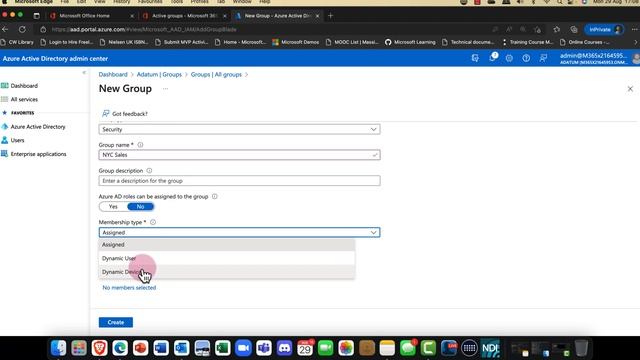
Task: Switch to Microsoft Office Home tab
Action: point(92,16)
